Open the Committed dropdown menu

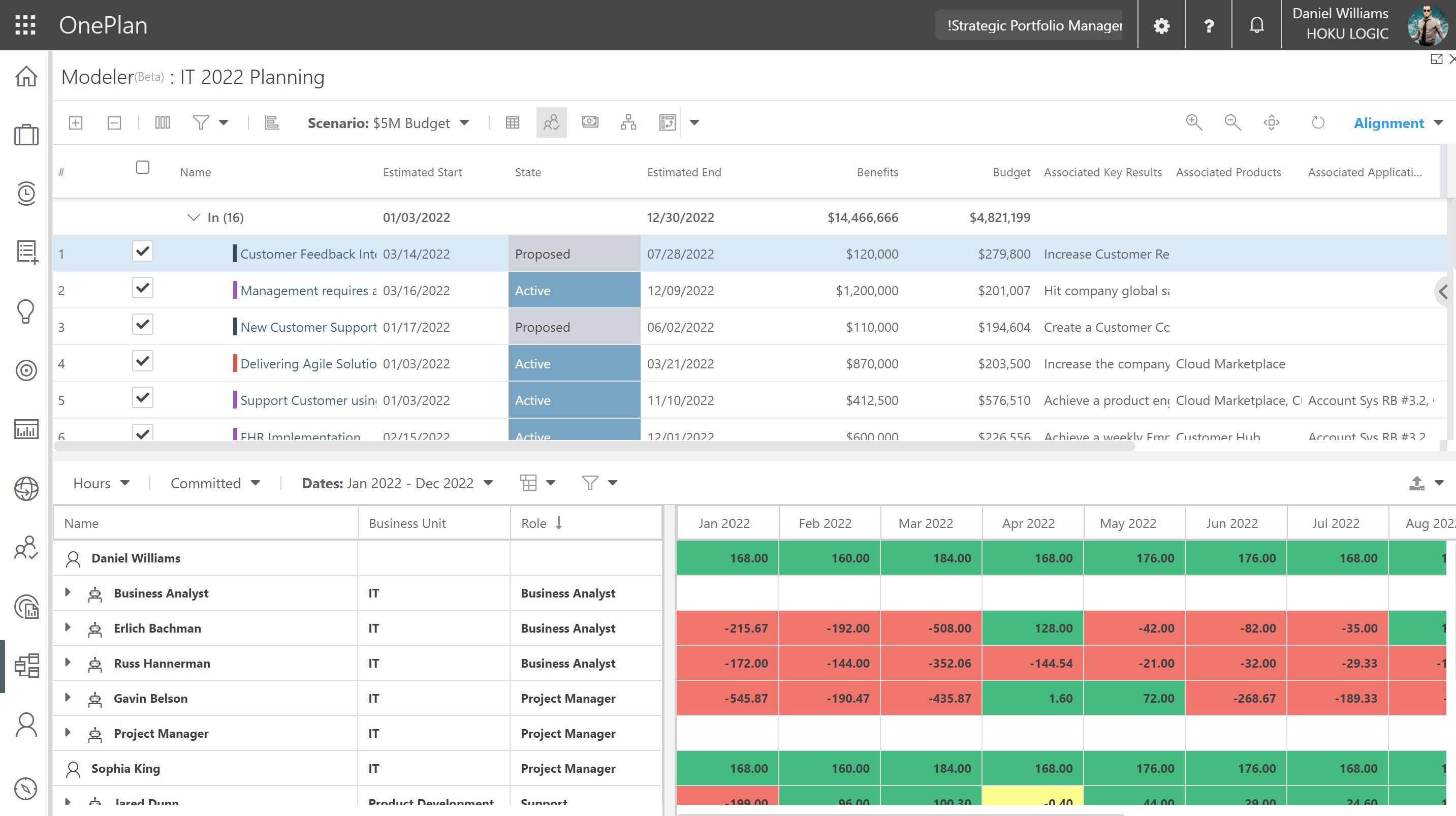[215, 483]
